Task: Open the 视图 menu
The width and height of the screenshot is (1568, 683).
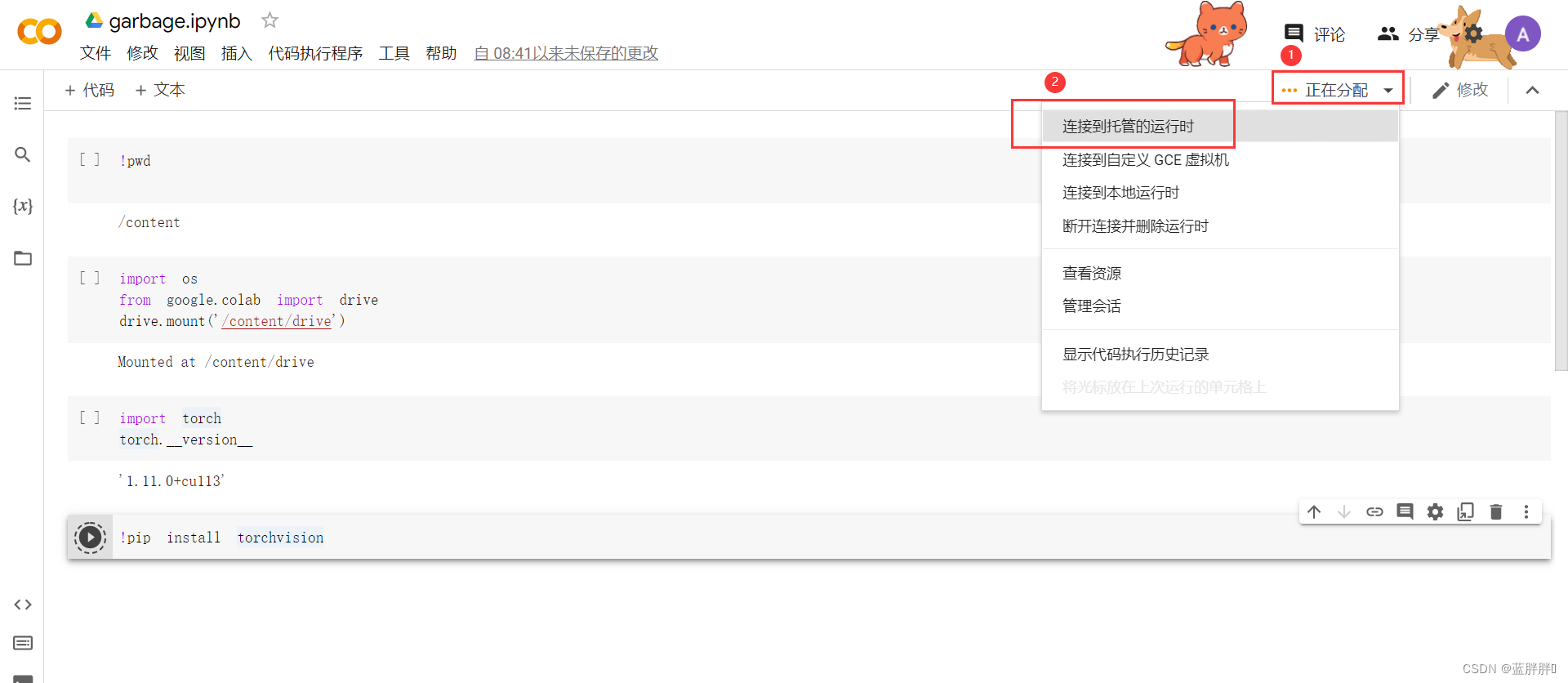Action: click(x=189, y=53)
